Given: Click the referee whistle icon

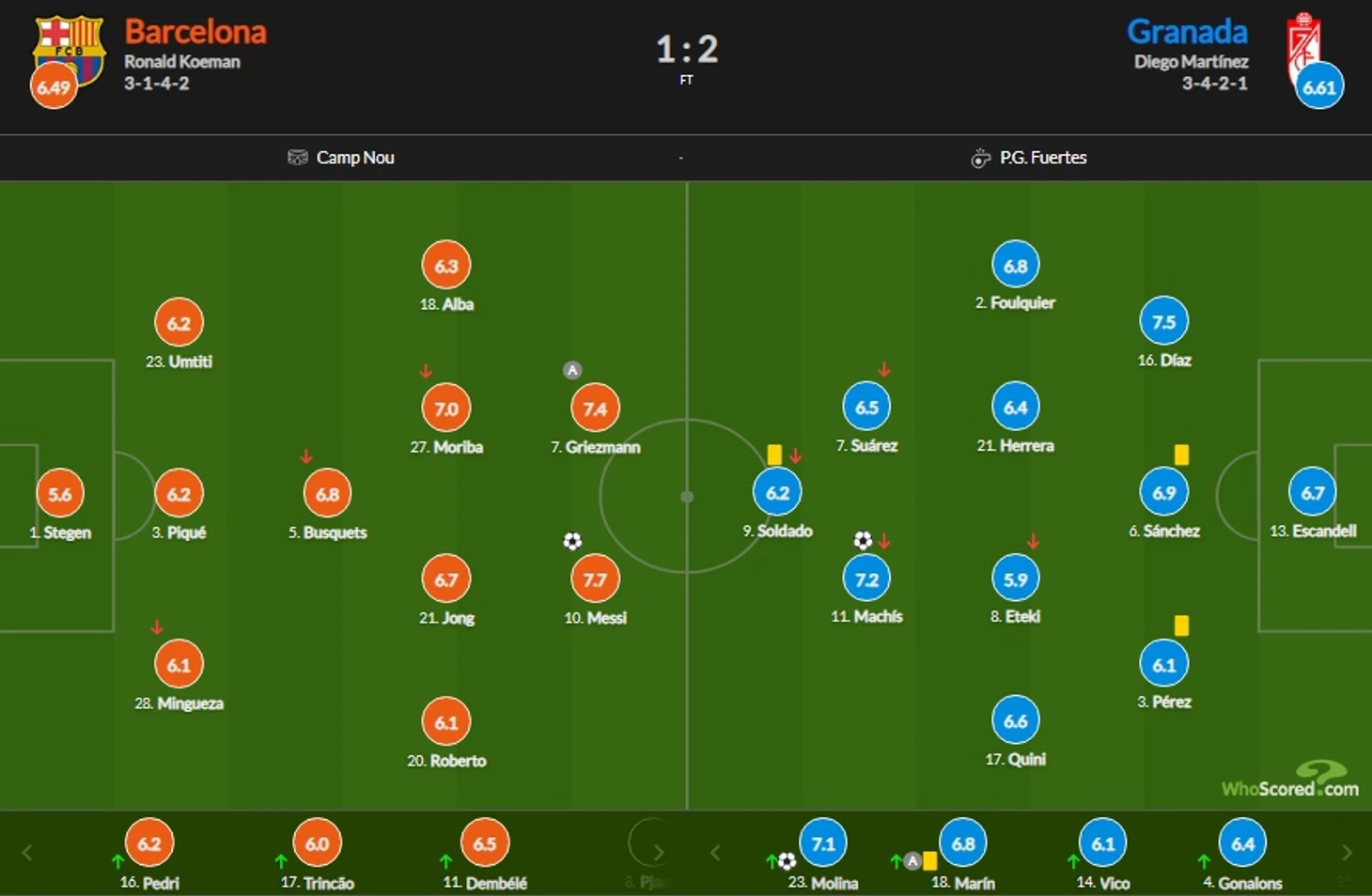Looking at the screenshot, I should pos(980,158).
